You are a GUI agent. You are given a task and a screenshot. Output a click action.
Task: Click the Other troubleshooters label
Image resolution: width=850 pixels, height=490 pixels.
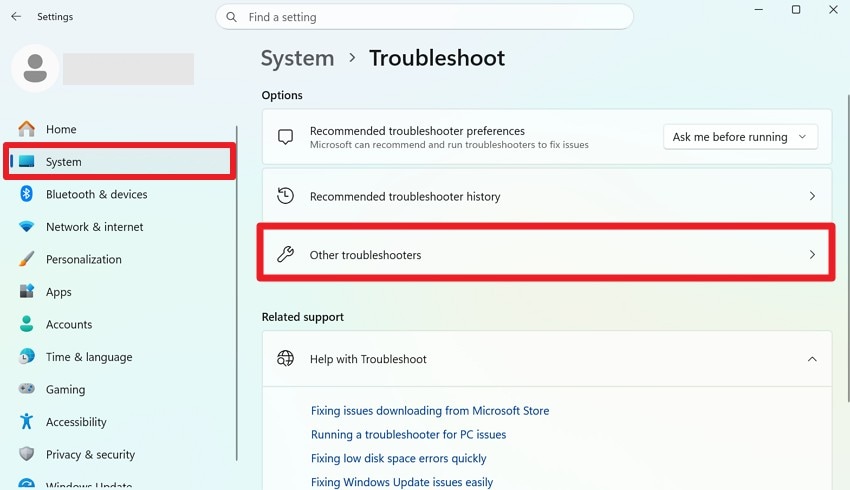tap(365, 255)
